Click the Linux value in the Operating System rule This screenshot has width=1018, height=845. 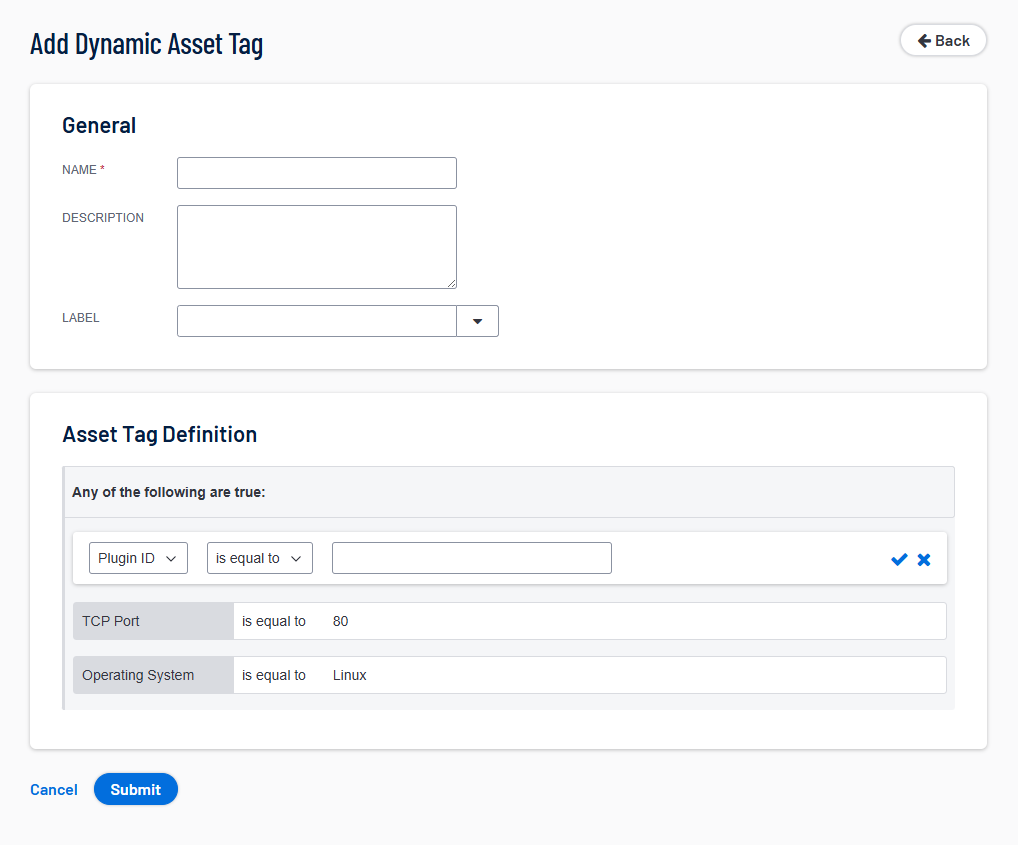pos(350,675)
